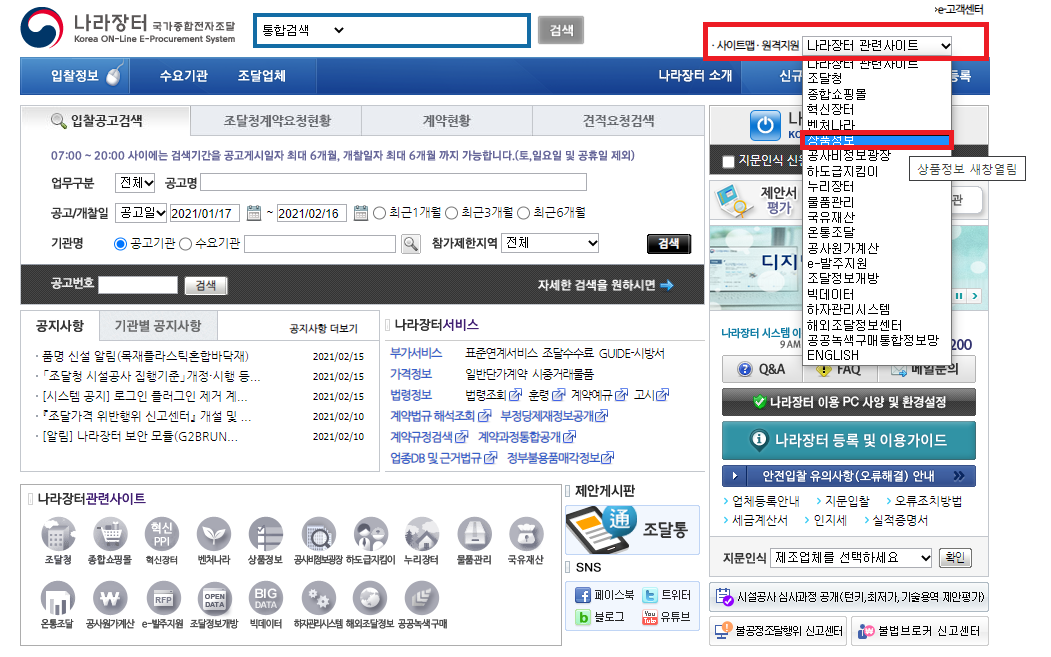
Task: Open 공고일 date type dropdown
Action: (x=141, y=213)
